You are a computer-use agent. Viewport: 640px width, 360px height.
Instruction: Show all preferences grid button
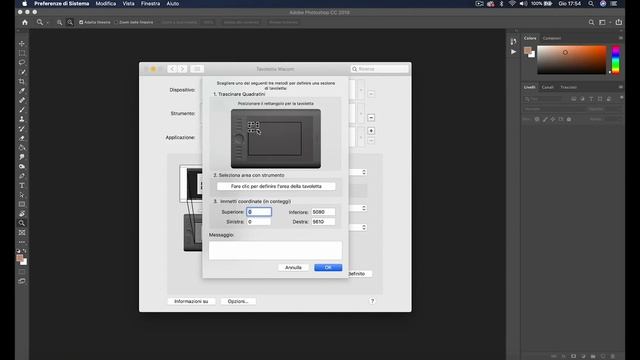click(197, 69)
